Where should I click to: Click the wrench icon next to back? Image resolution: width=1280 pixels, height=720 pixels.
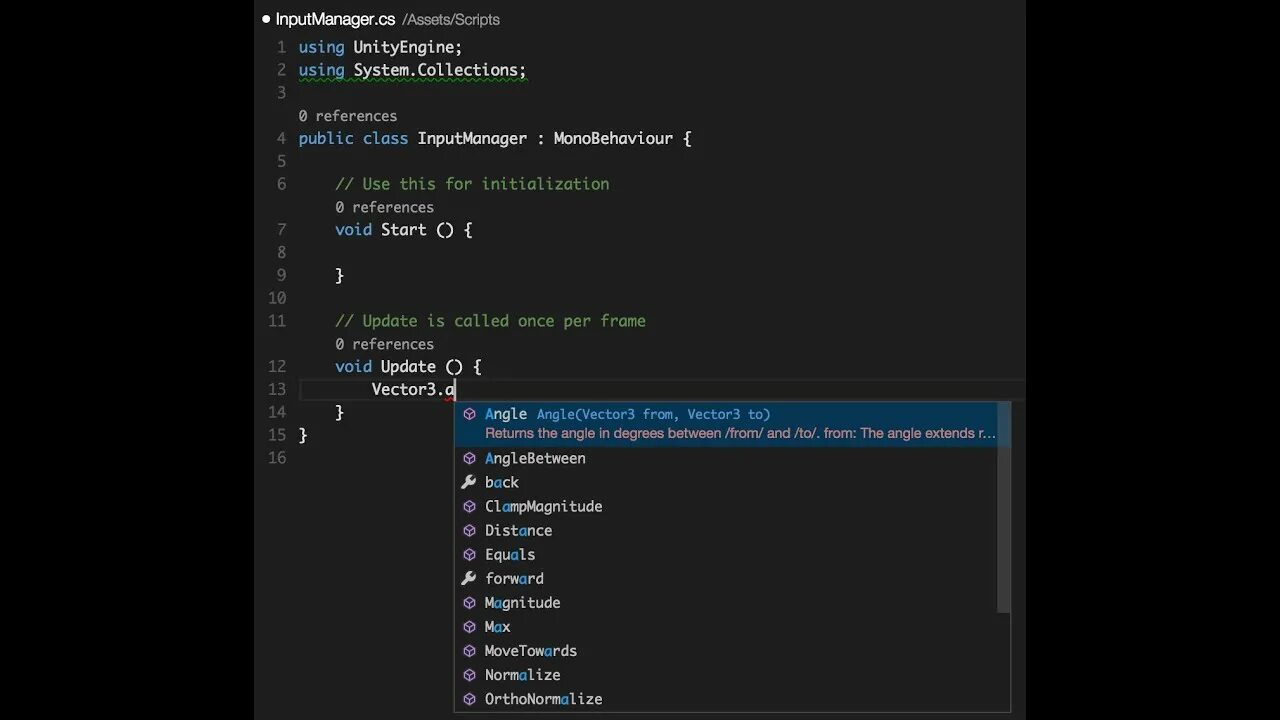coord(470,482)
